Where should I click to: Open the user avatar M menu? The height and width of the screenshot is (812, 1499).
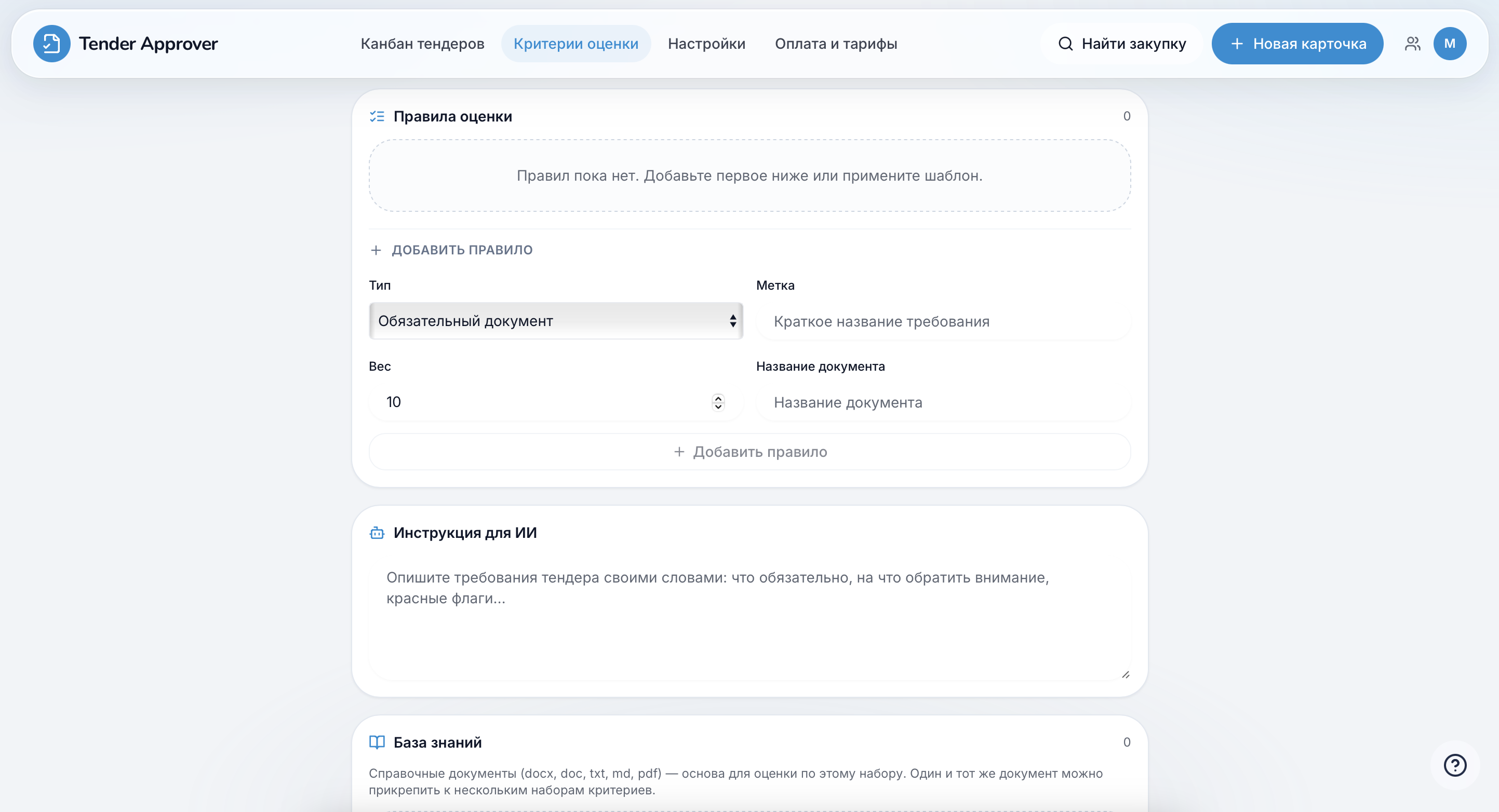(x=1450, y=44)
